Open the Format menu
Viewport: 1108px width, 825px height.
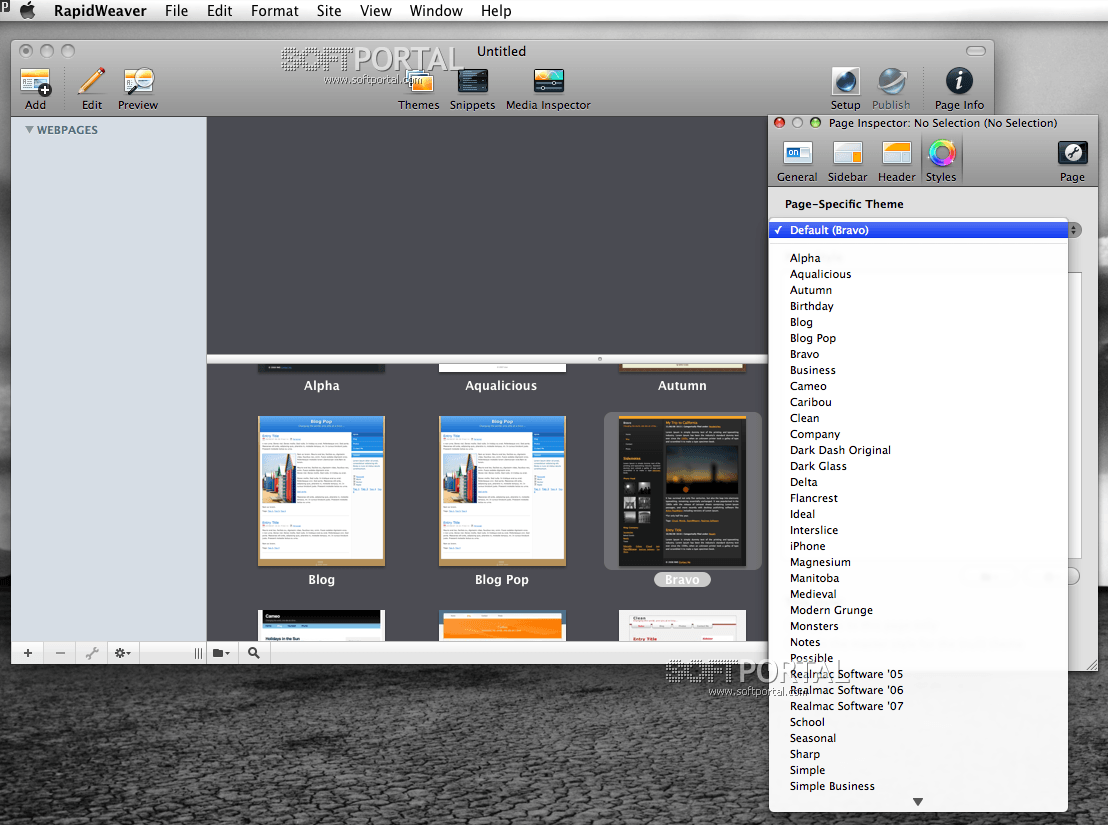click(274, 11)
